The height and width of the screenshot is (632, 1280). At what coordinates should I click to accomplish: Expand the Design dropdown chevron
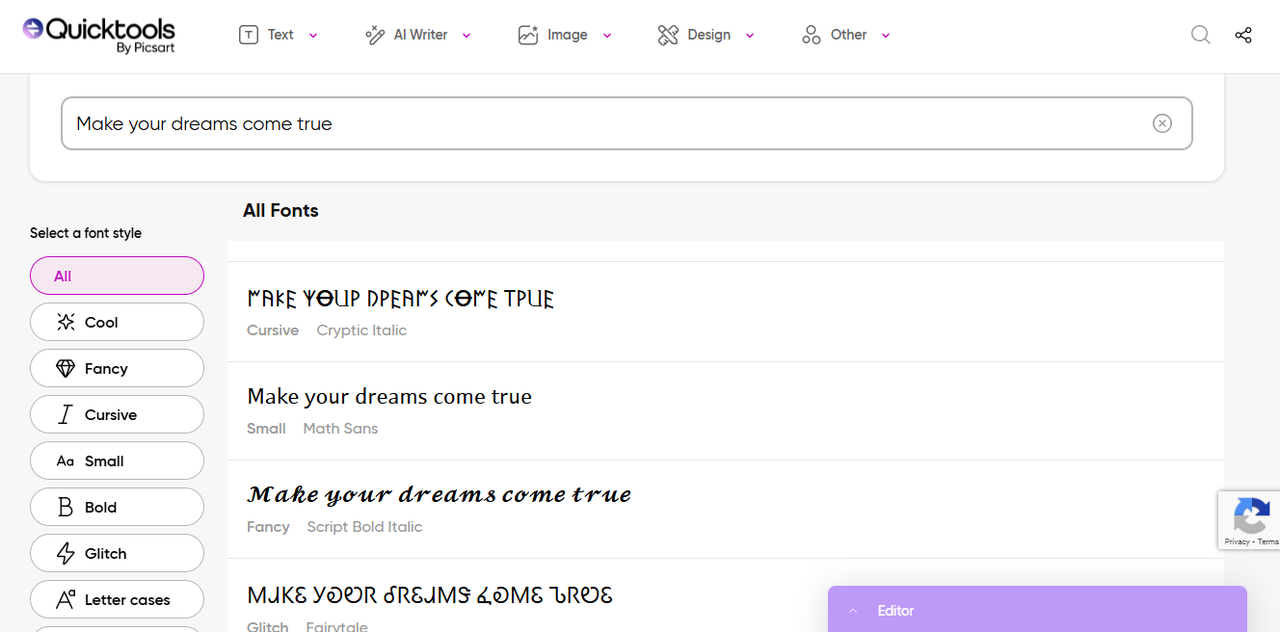(x=750, y=36)
